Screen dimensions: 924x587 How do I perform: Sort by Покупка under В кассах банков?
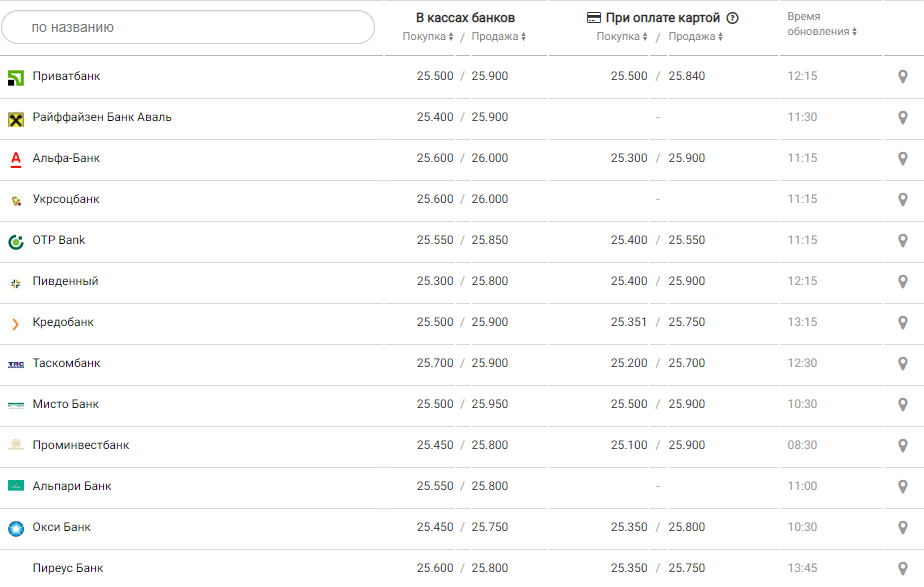[428, 37]
